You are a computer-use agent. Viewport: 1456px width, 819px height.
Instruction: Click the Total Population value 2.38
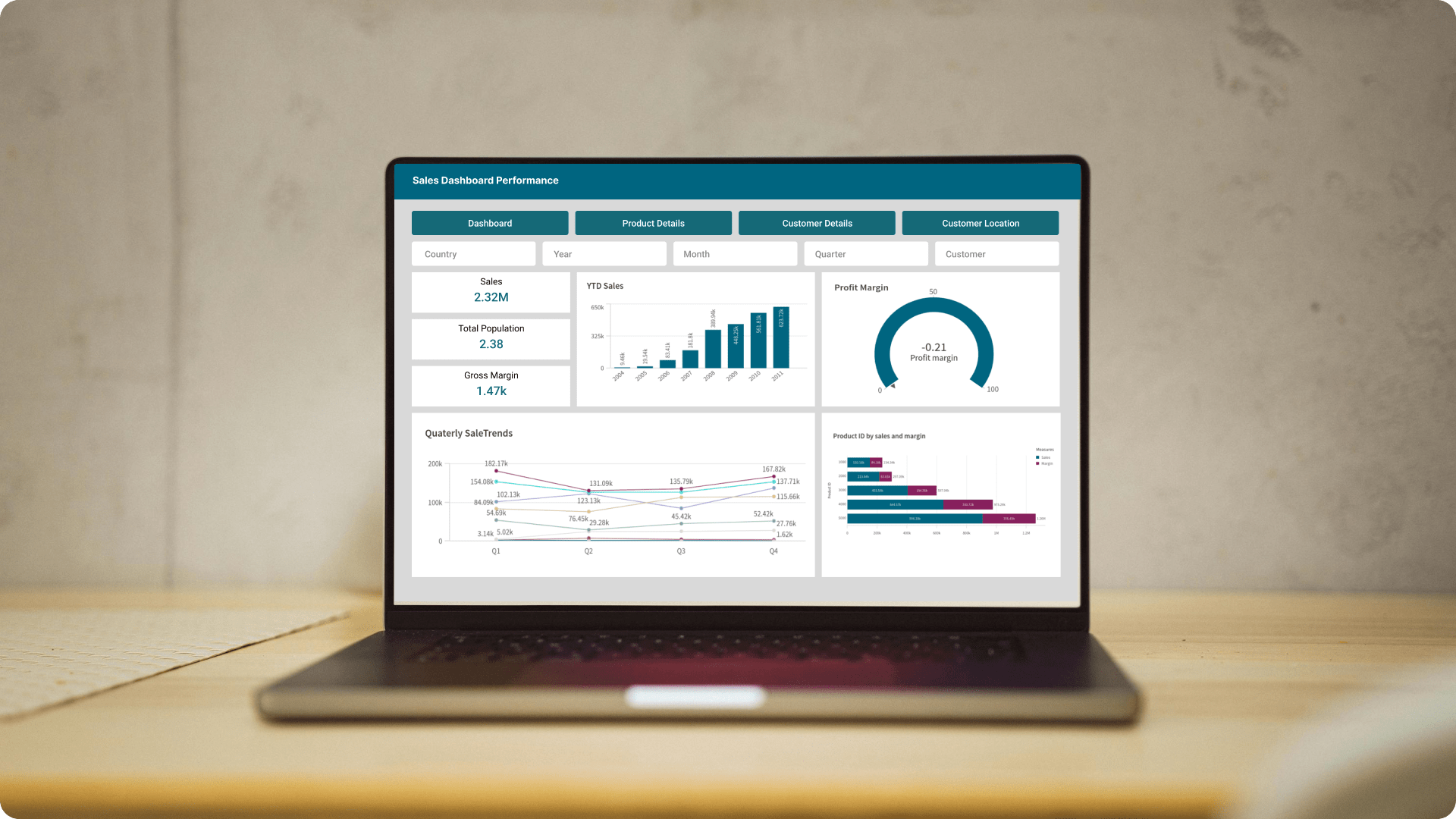(490, 344)
